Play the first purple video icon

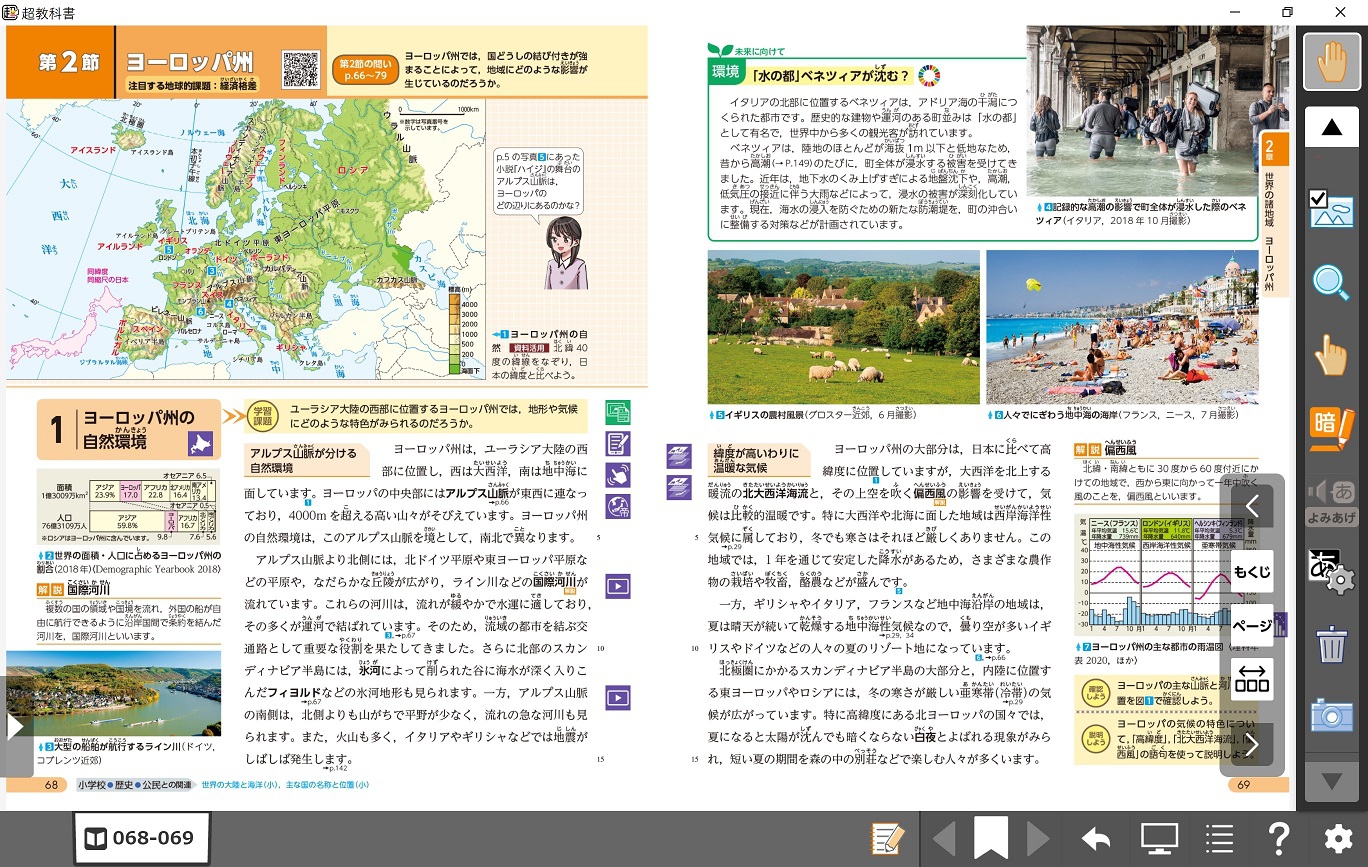pos(618,587)
